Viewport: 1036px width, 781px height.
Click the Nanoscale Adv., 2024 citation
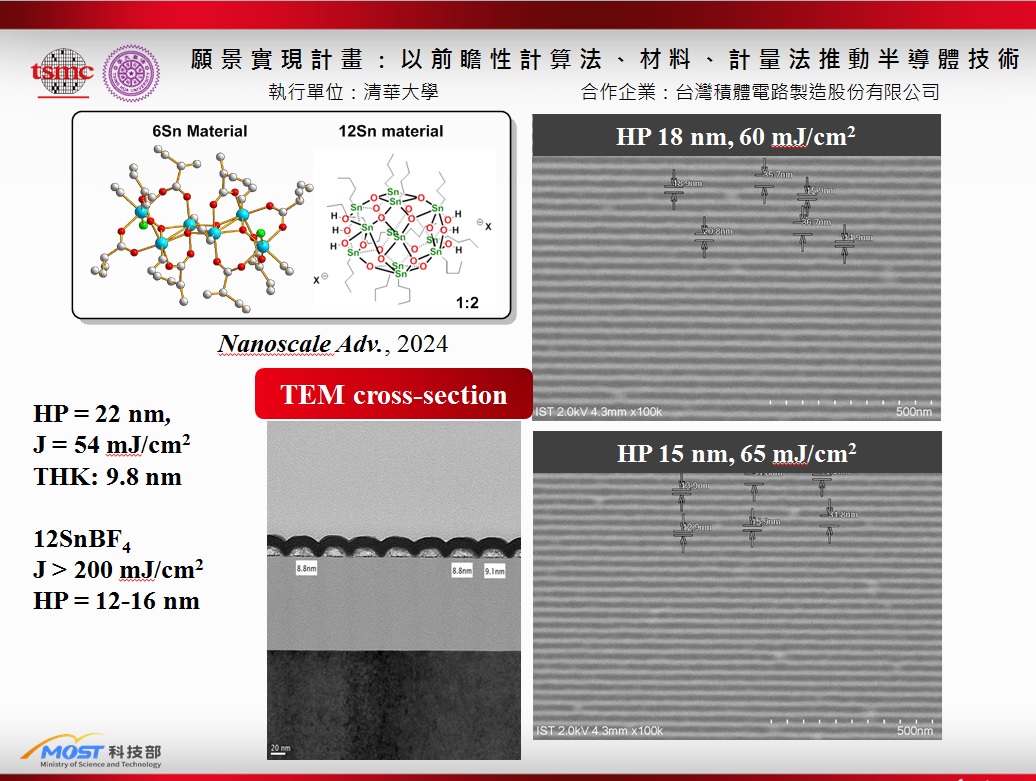click(333, 345)
